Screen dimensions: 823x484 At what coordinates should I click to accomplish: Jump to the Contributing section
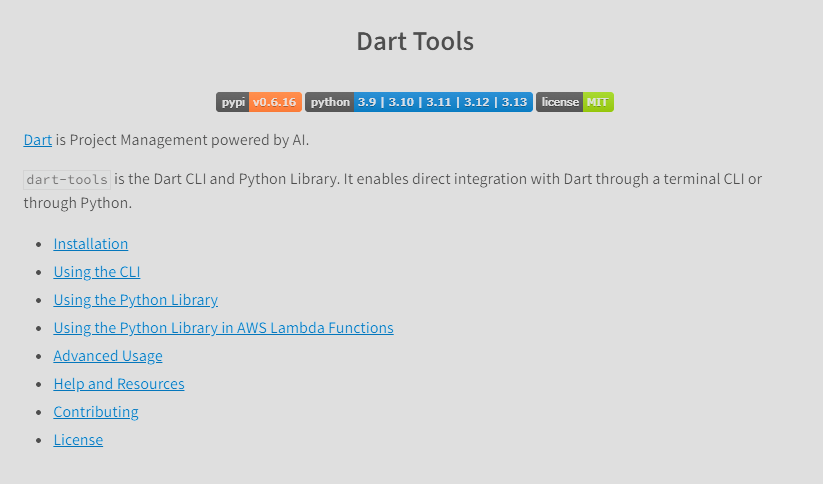(x=96, y=412)
